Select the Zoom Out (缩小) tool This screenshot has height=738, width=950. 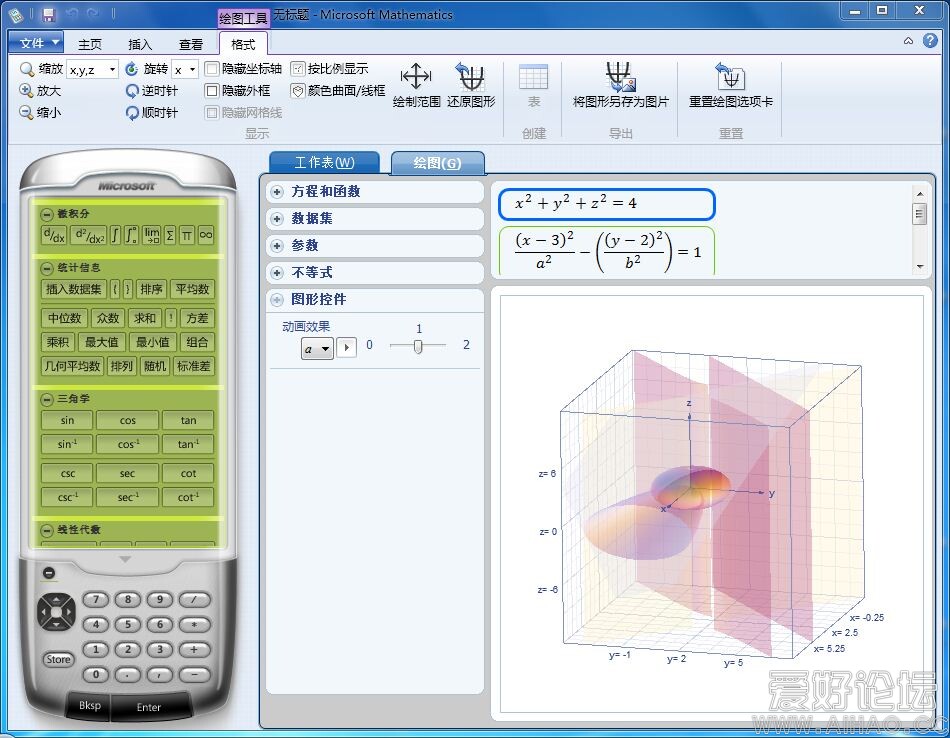click(40, 110)
